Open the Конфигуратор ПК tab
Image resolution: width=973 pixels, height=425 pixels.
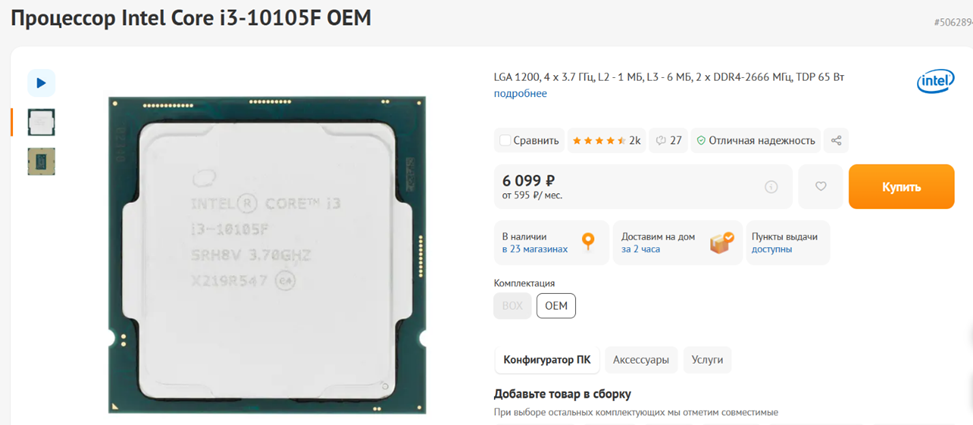pos(547,360)
